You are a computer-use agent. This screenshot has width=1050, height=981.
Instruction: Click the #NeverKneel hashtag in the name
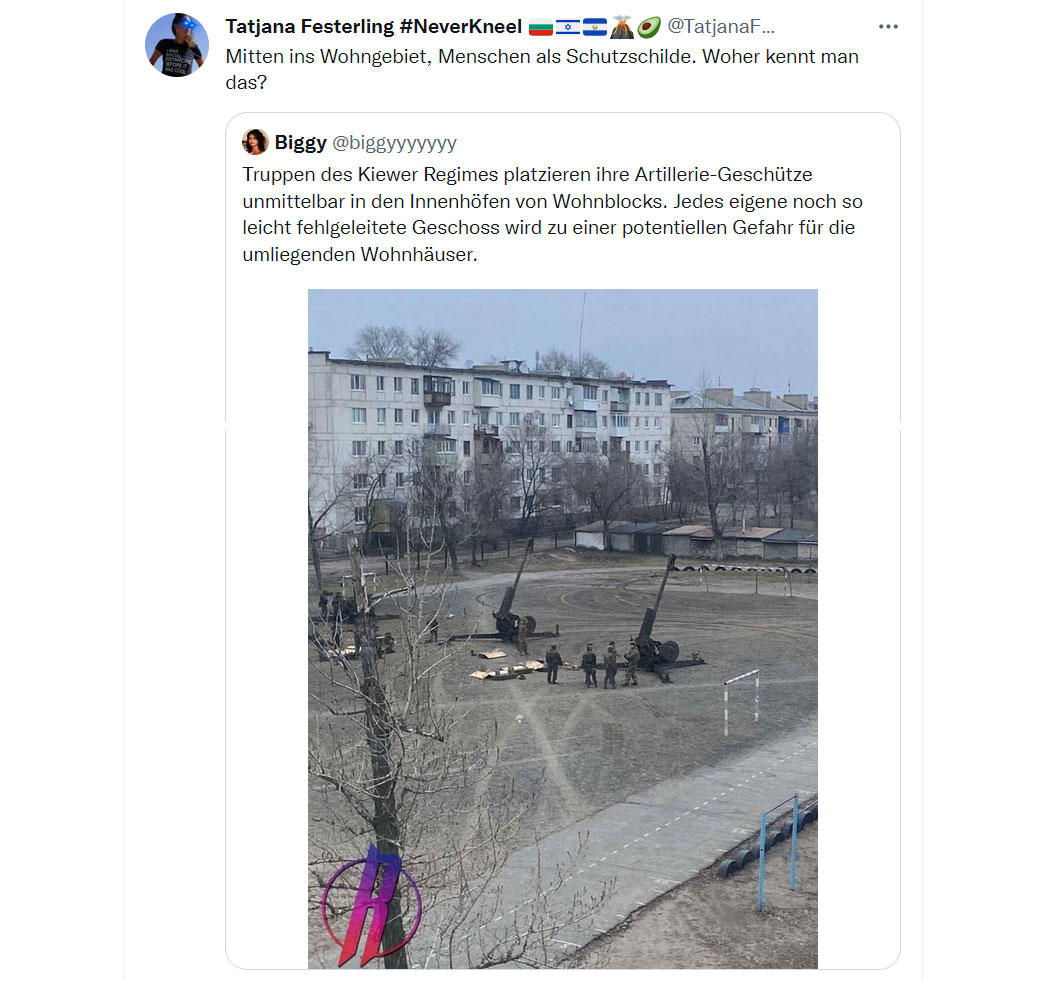point(460,27)
